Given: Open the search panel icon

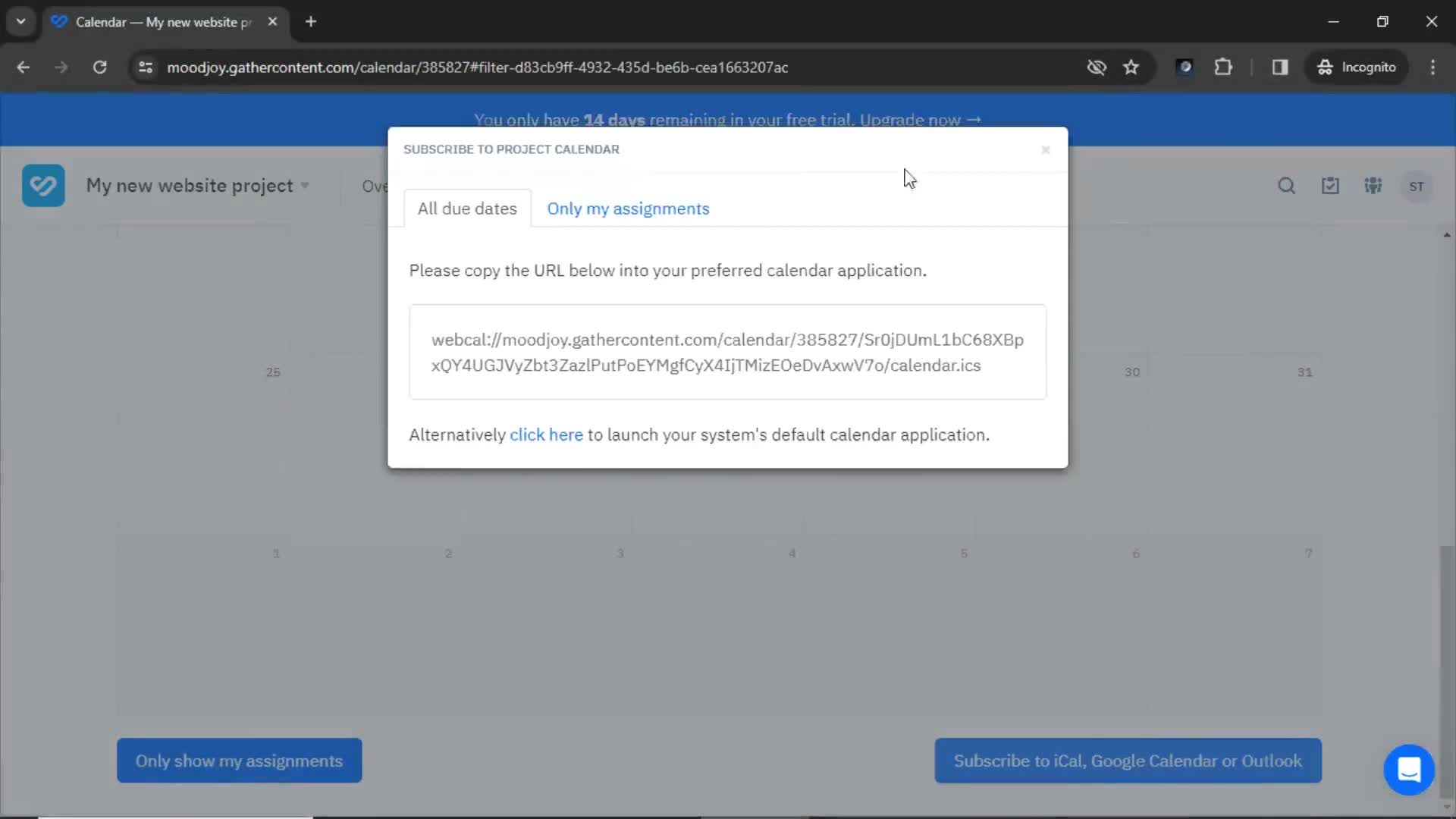Looking at the screenshot, I should [x=1287, y=185].
